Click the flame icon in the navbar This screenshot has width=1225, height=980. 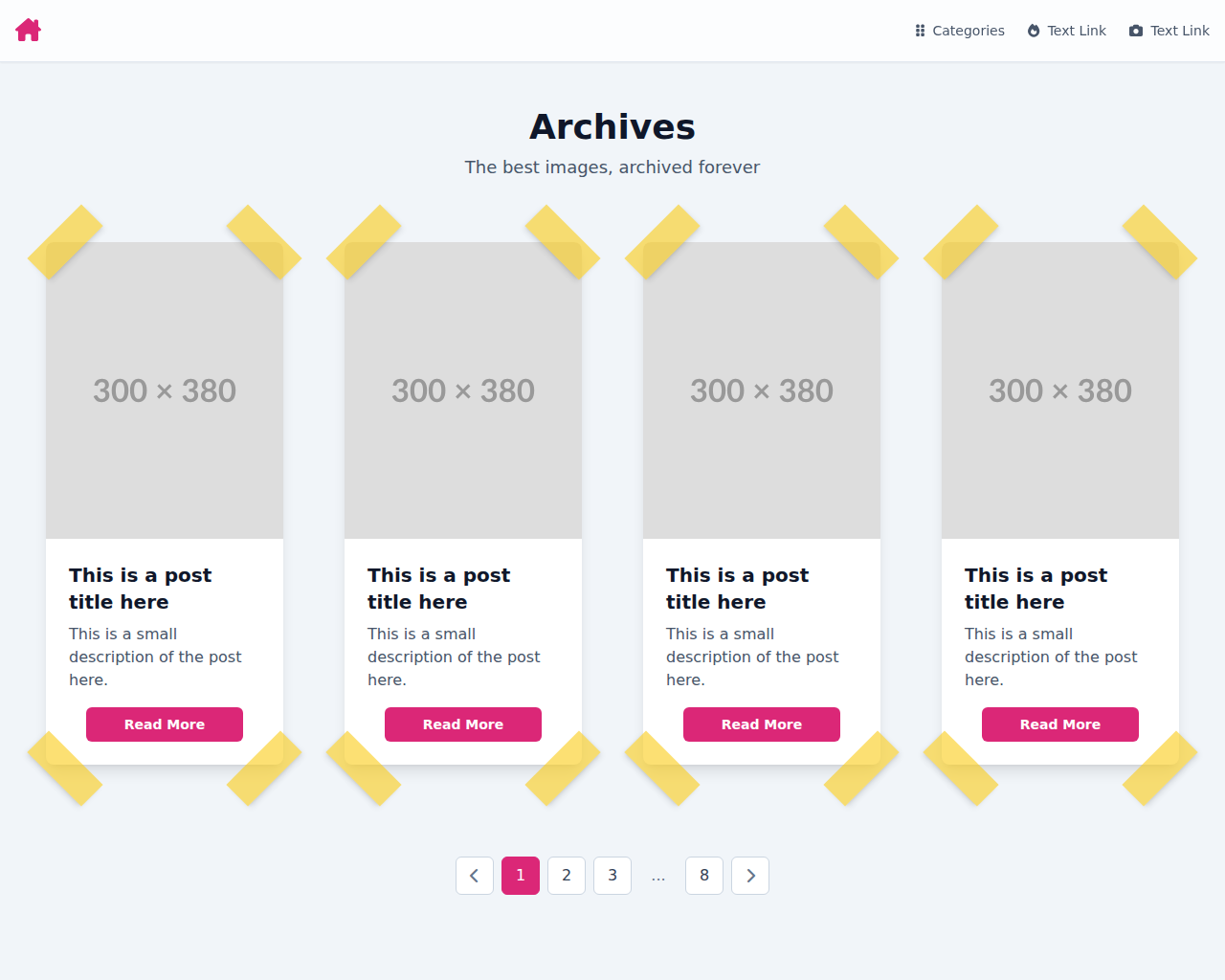pyautogui.click(x=1032, y=30)
